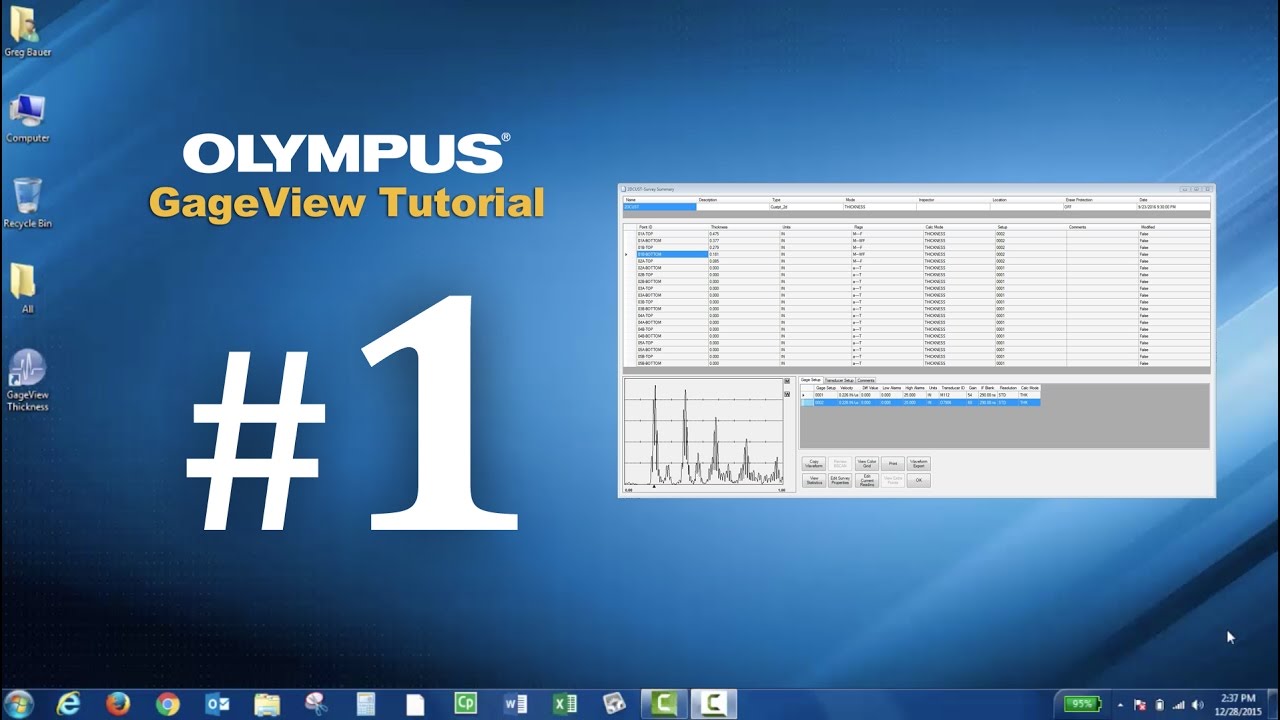
Task: Click inside the waveform A-scan display
Action: pos(702,433)
